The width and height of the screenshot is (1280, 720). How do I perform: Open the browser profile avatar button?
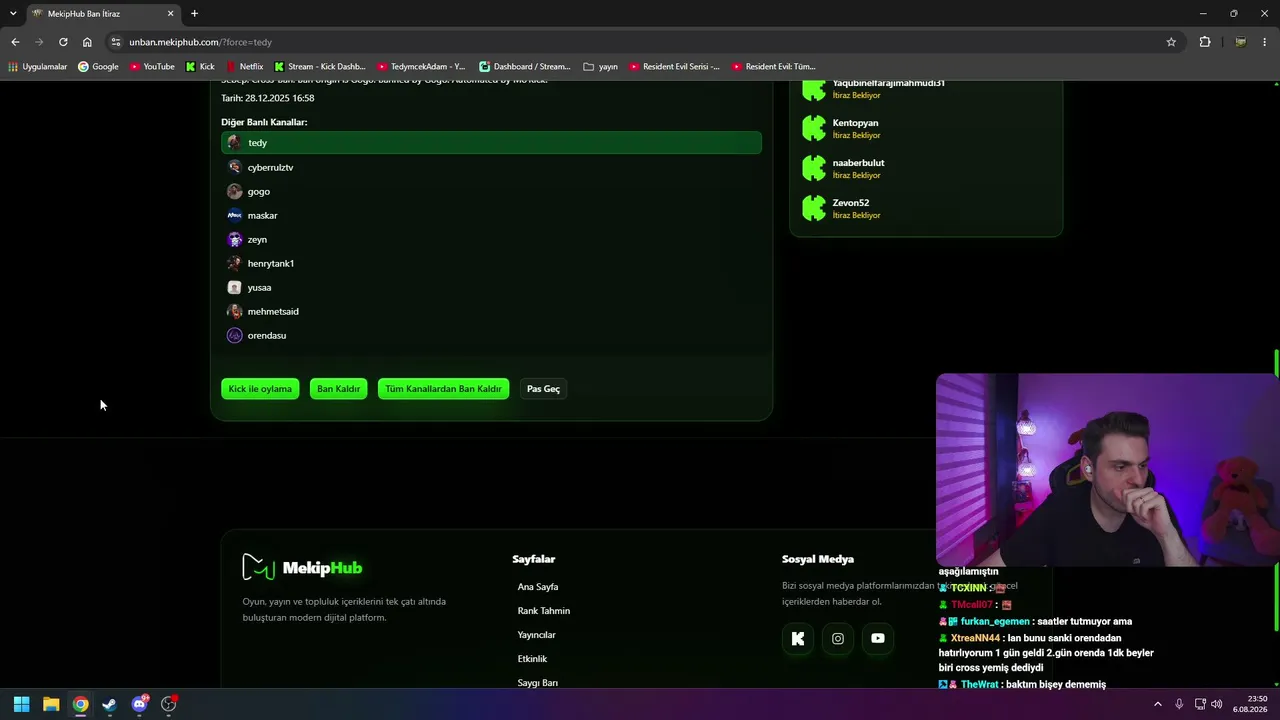[1240, 42]
